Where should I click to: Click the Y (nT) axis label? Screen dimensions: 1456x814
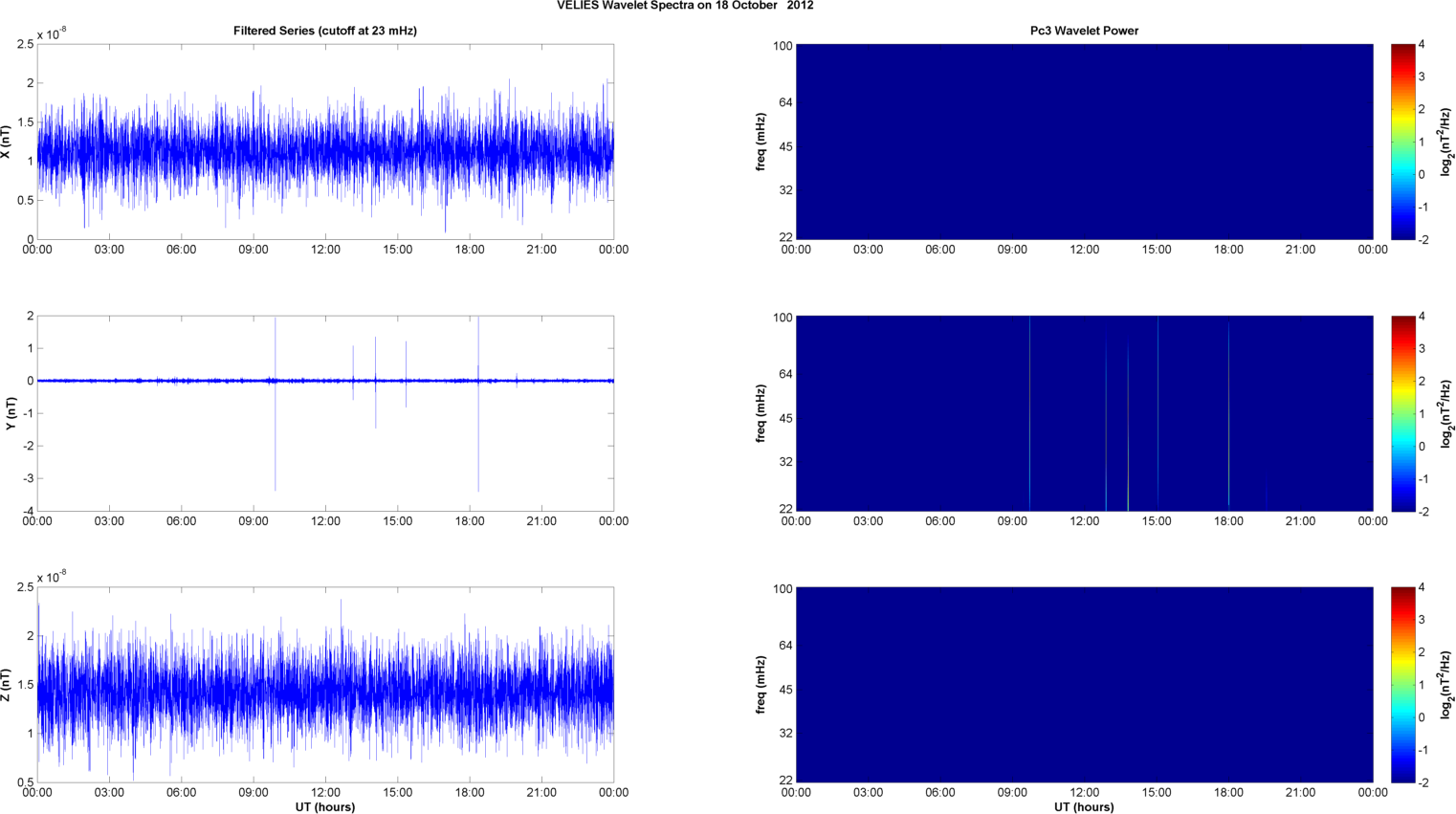coord(11,413)
